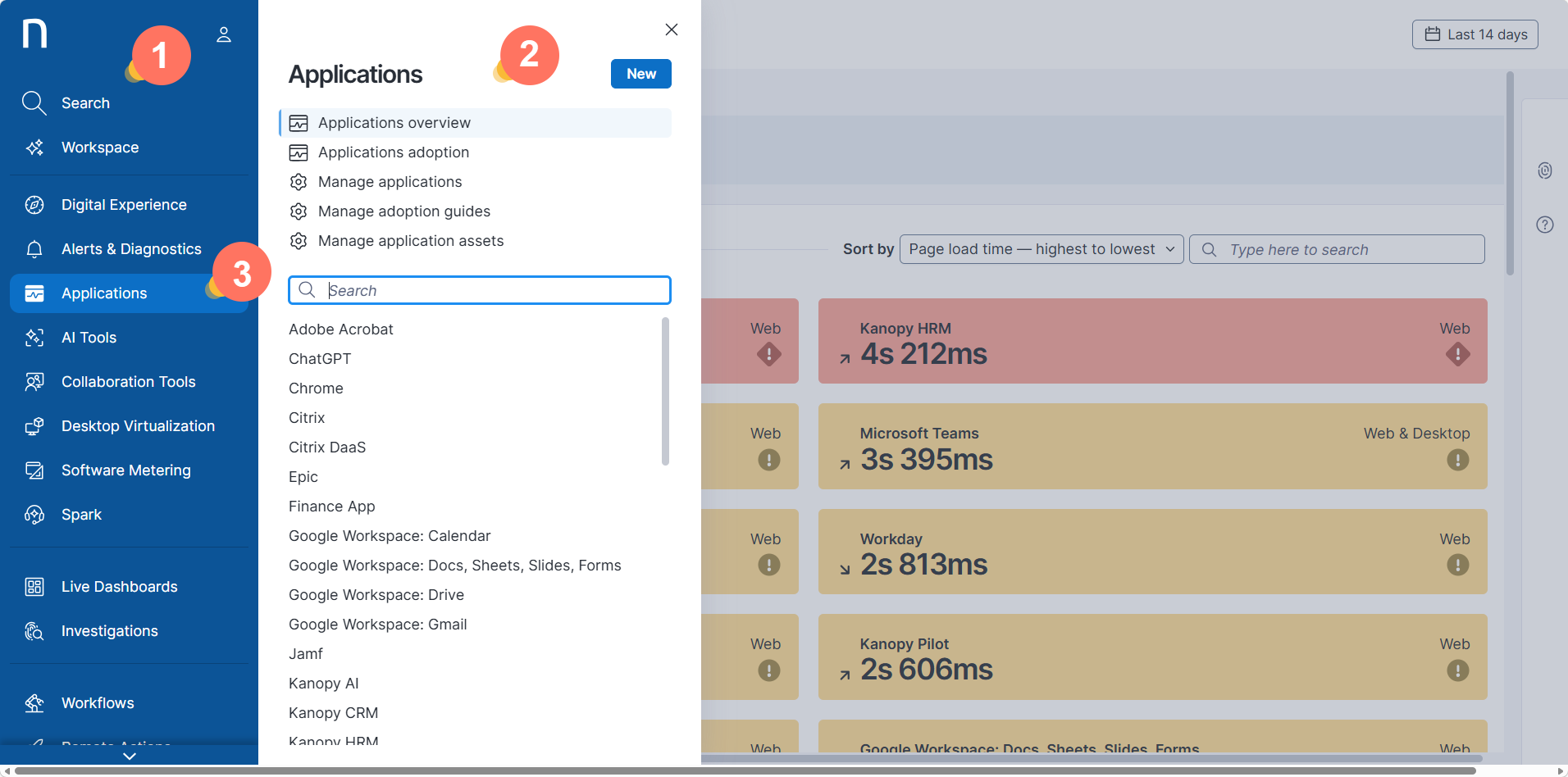
Task: Click the New button
Action: [x=641, y=74]
